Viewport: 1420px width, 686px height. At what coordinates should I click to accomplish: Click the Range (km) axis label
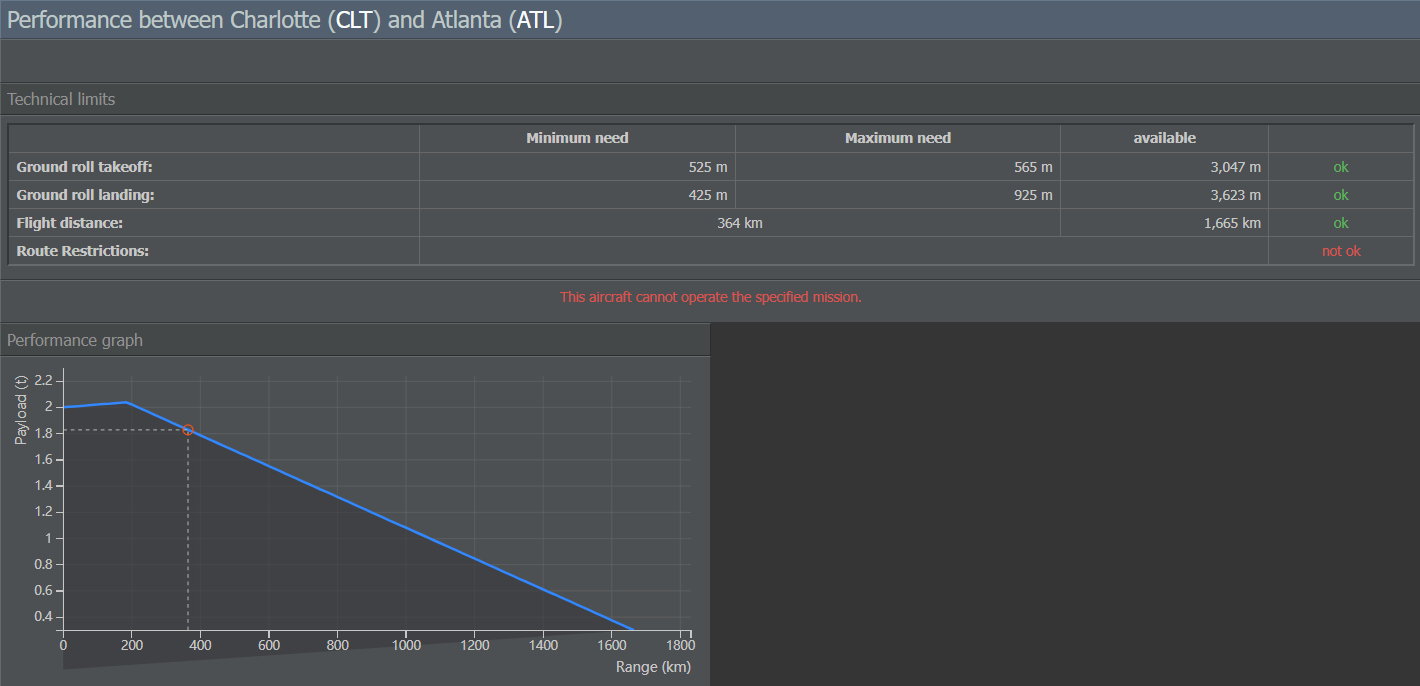653,667
